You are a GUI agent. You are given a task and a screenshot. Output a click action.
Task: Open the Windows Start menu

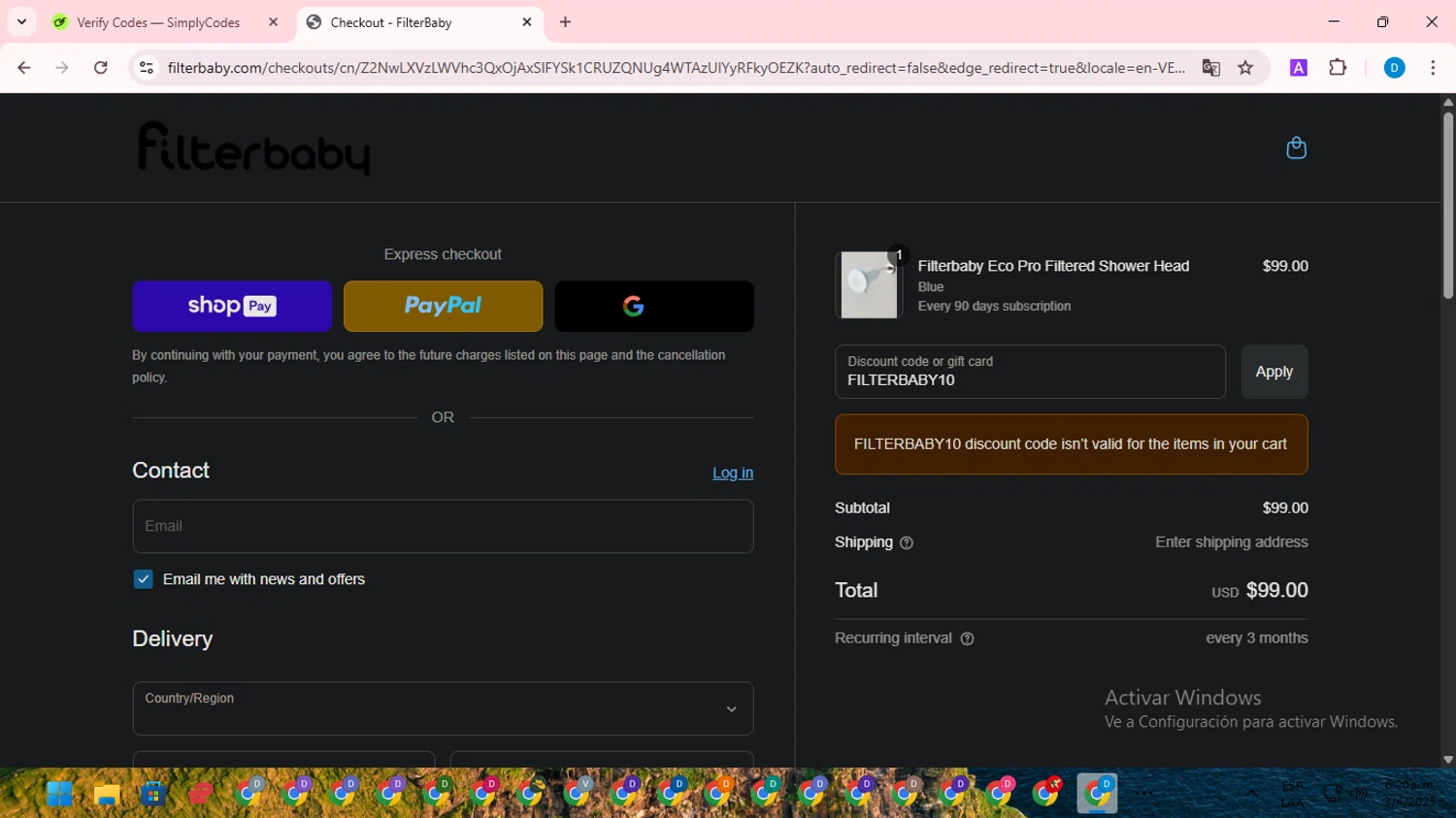point(59,794)
